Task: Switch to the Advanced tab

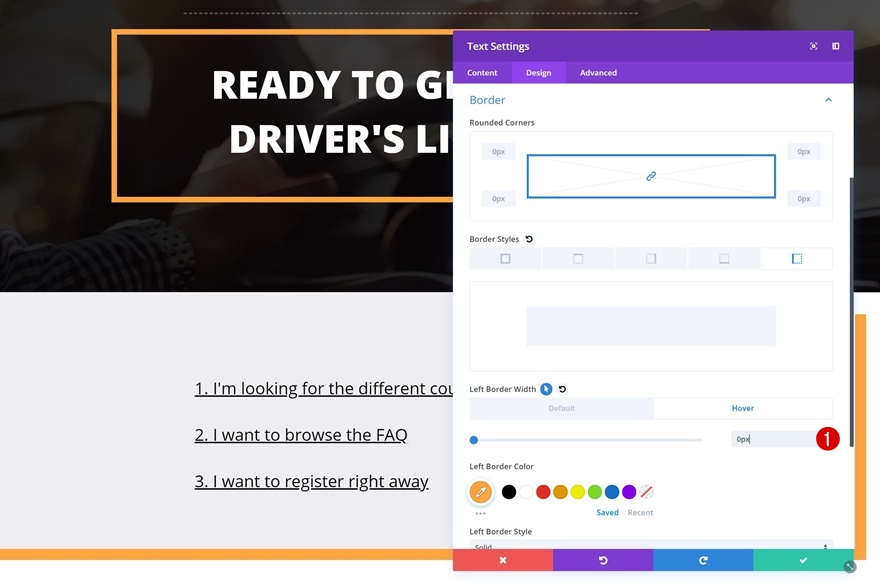Action: [598, 73]
